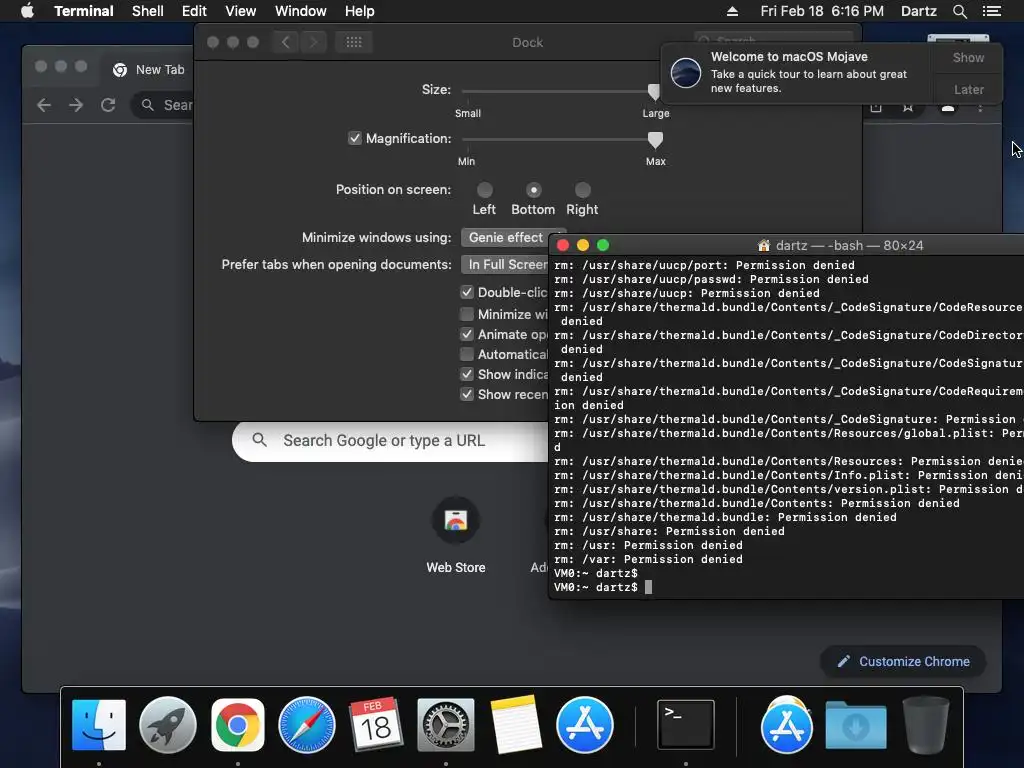Toggle Magnification checkbox
This screenshot has height=768, width=1024.
tap(355, 138)
